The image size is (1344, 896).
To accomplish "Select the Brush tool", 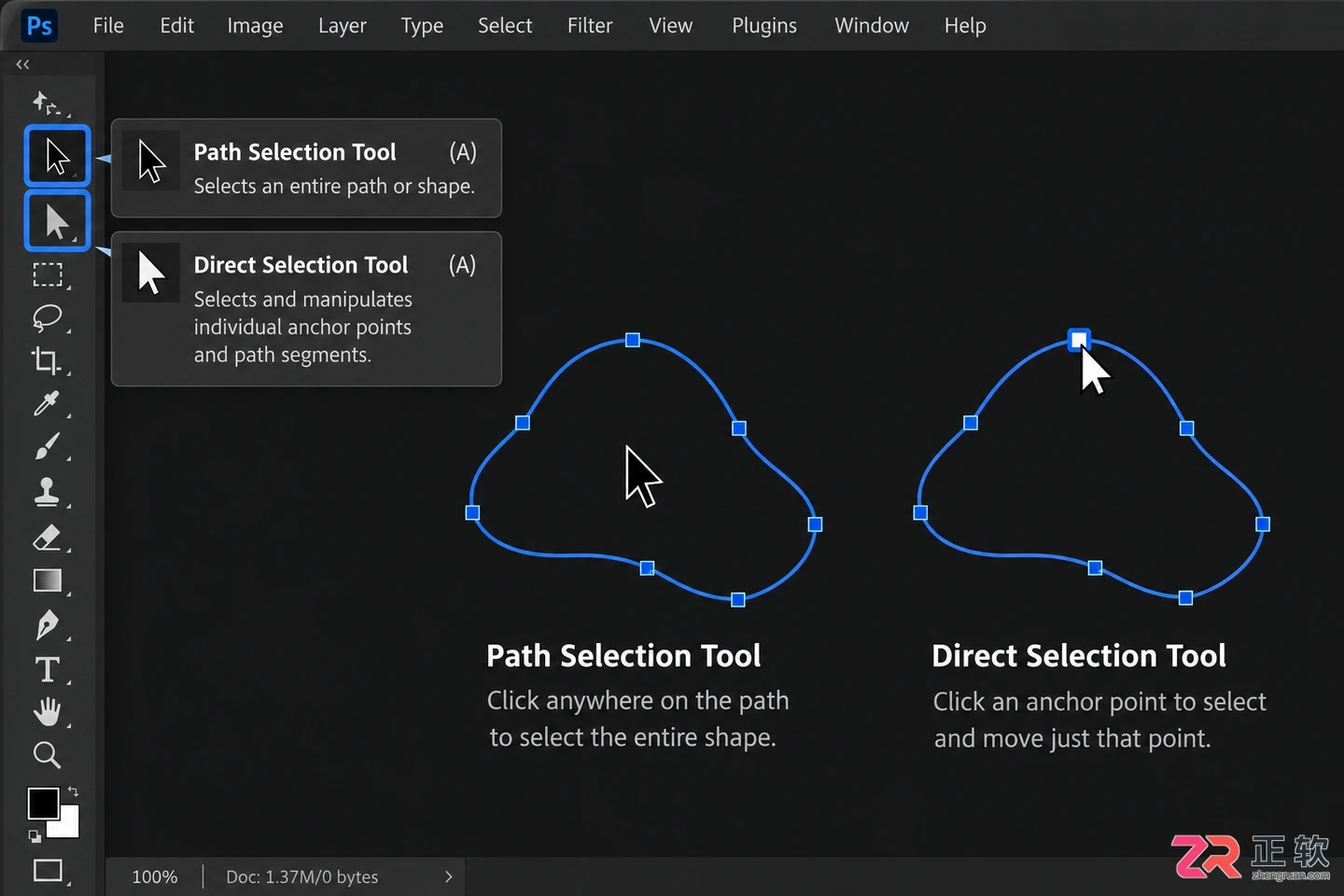I will click(48, 447).
